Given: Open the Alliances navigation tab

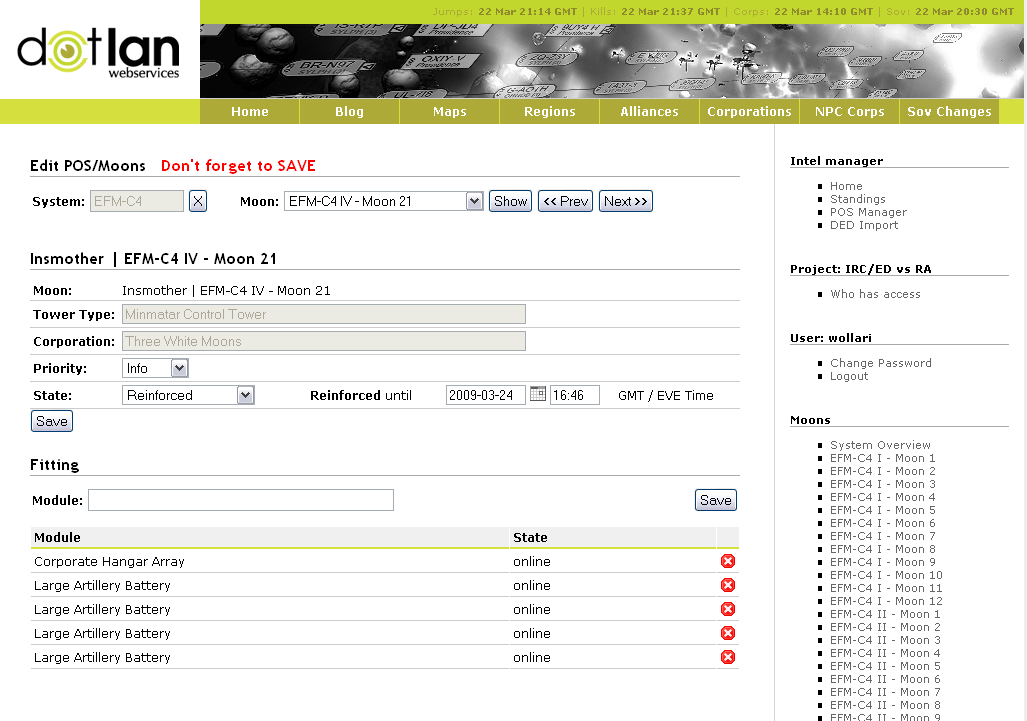Looking at the screenshot, I should (649, 112).
